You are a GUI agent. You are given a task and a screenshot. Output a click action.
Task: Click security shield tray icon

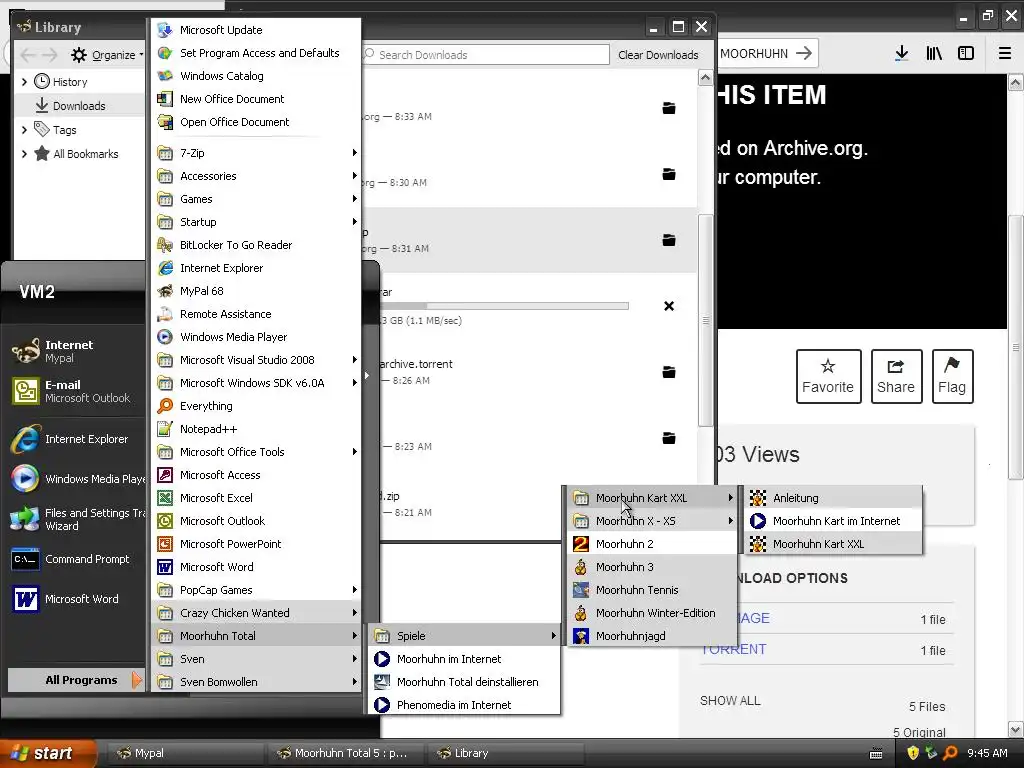click(x=913, y=753)
